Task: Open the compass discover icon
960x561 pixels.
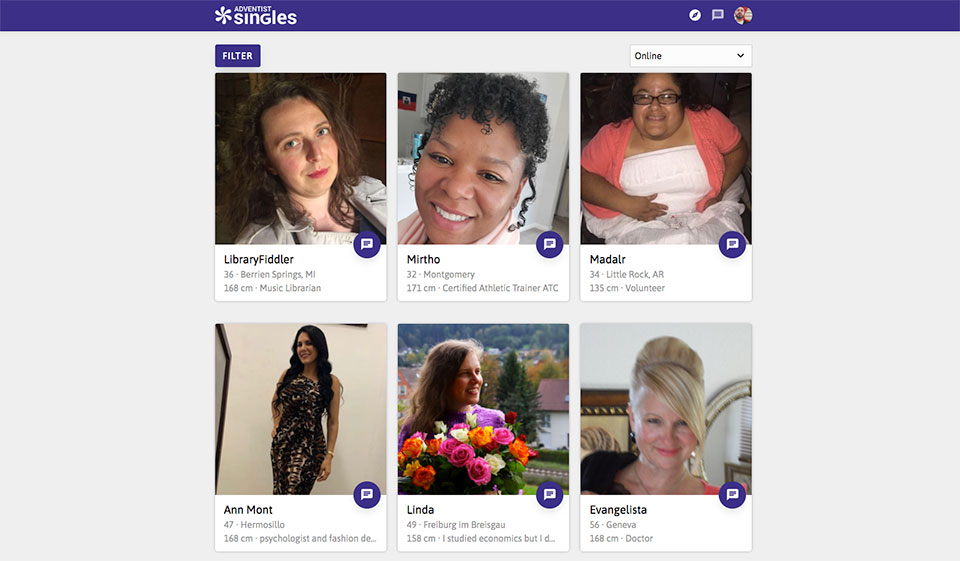Action: [696, 15]
